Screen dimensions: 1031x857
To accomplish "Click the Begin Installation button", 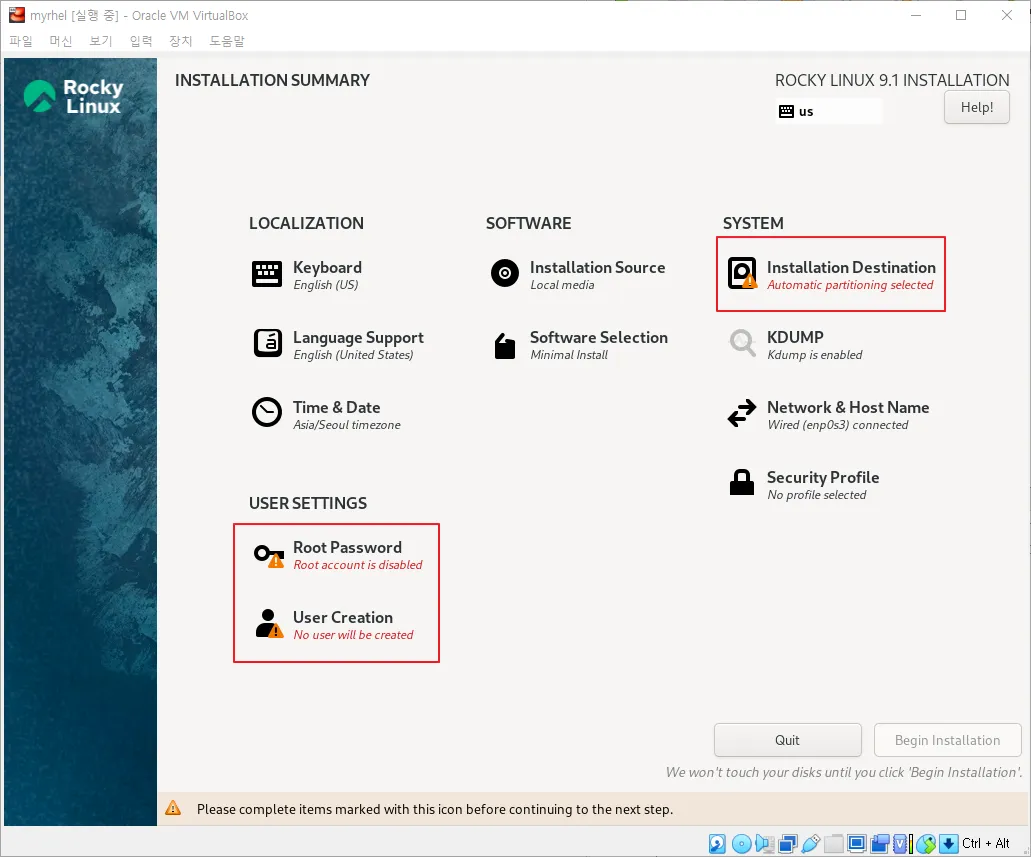I will pyautogui.click(x=947, y=740).
